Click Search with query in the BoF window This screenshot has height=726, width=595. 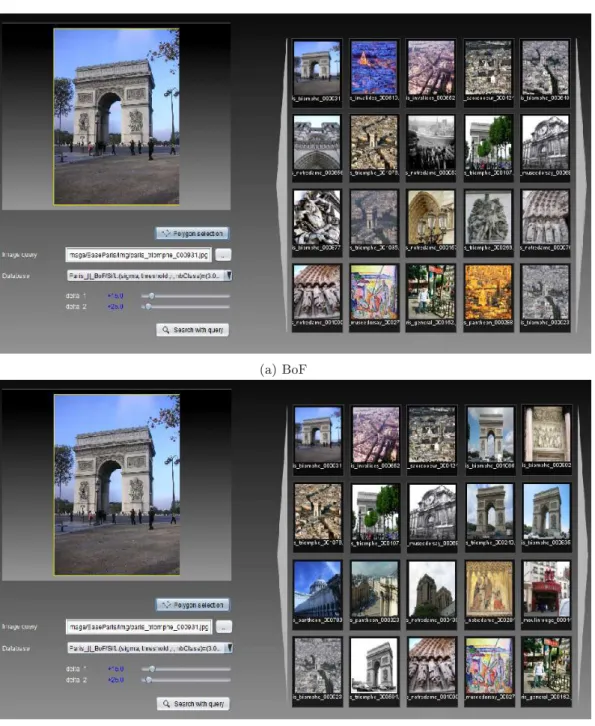coord(193,330)
